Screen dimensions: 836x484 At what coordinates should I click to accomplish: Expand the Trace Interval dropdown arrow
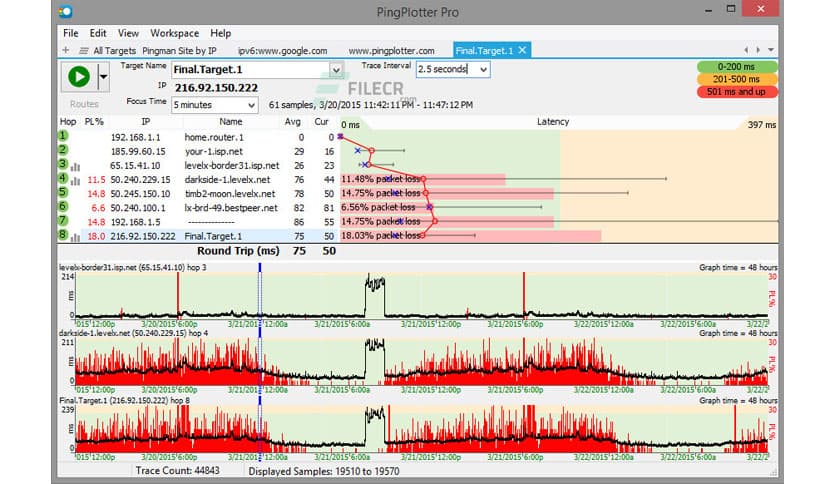(x=483, y=69)
